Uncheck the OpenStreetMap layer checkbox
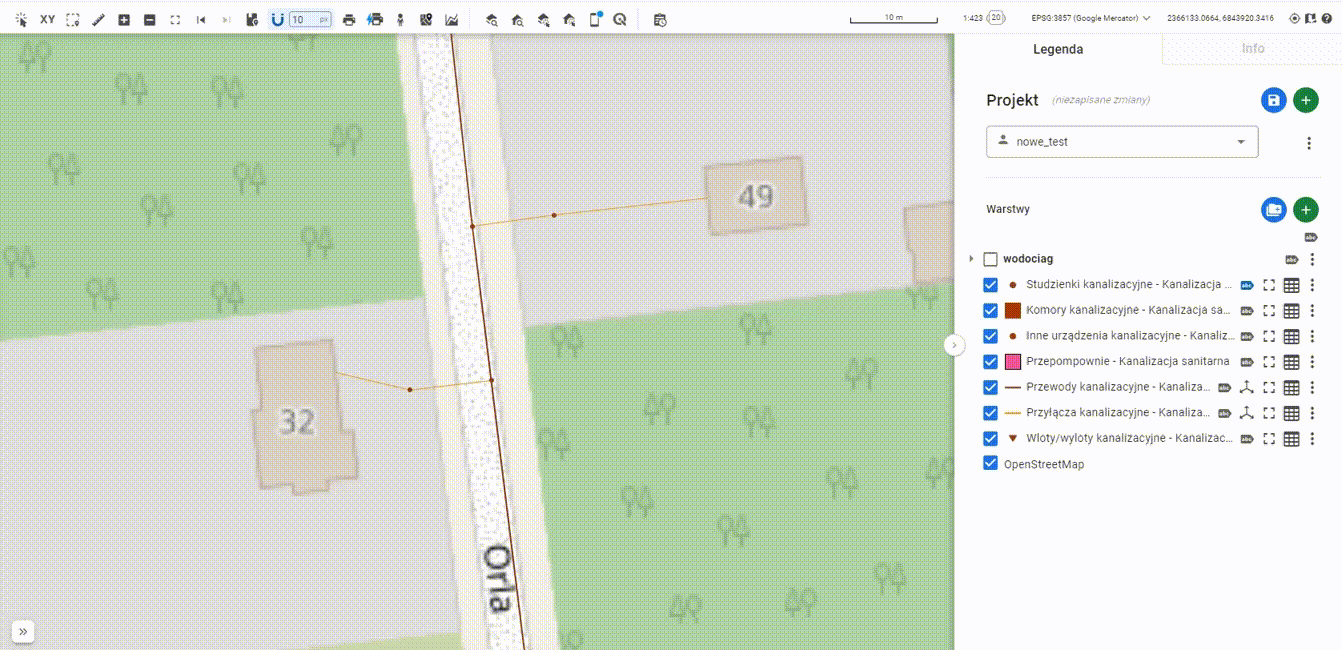The width and height of the screenshot is (1342, 650). (991, 464)
